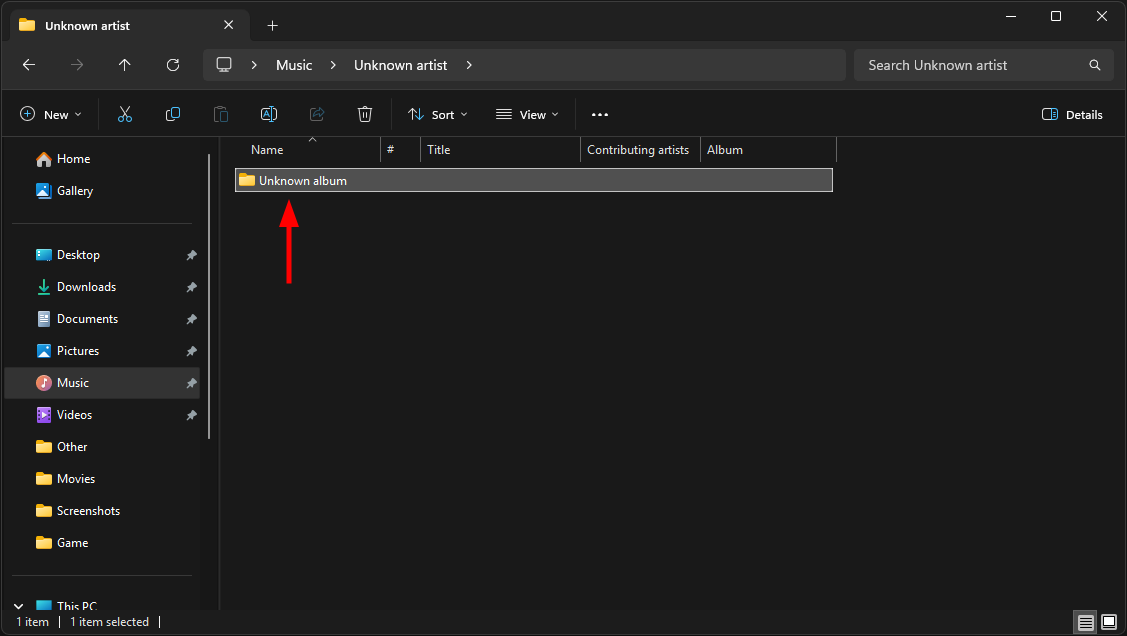
Task: Toggle the Details pane
Action: (x=1072, y=115)
